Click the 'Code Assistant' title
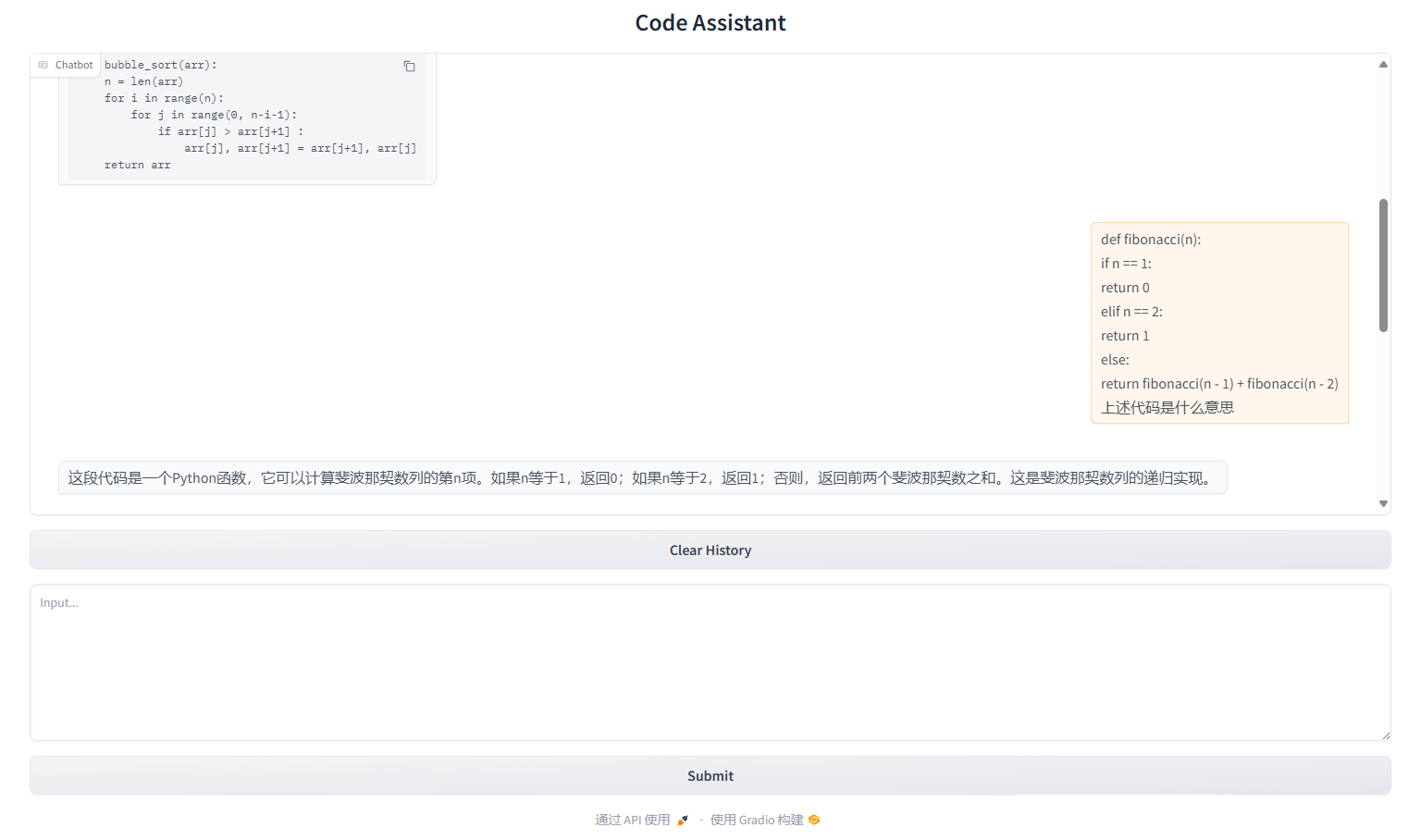1421x840 pixels. click(x=710, y=23)
